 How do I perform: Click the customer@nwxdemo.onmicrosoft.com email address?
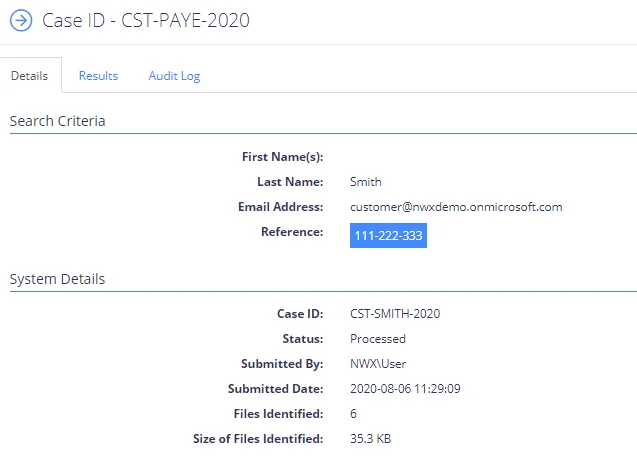pos(456,207)
